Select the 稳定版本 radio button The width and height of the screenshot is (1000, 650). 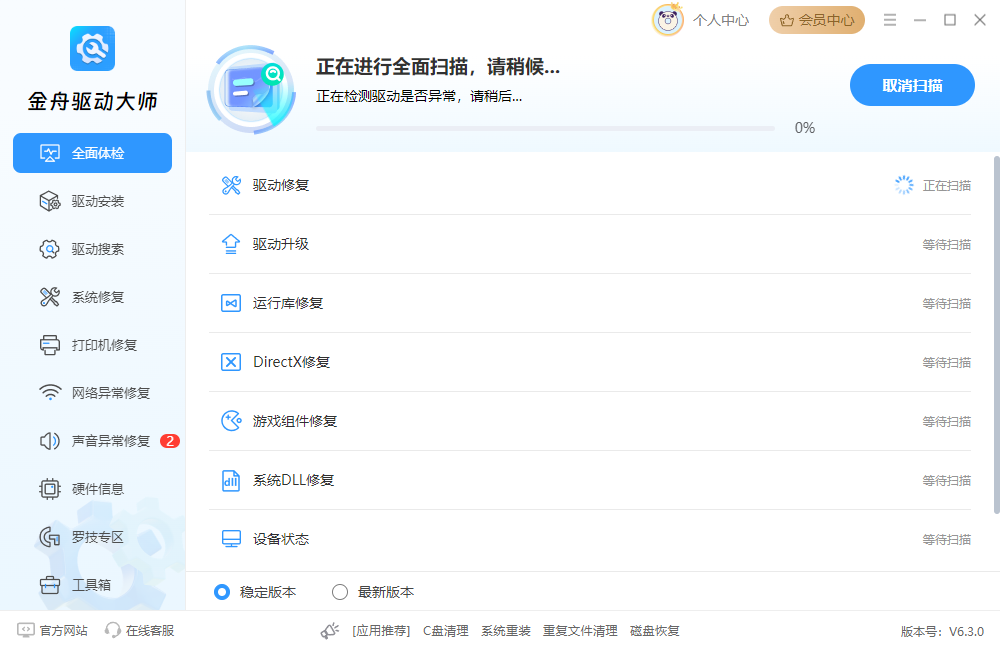click(221, 592)
